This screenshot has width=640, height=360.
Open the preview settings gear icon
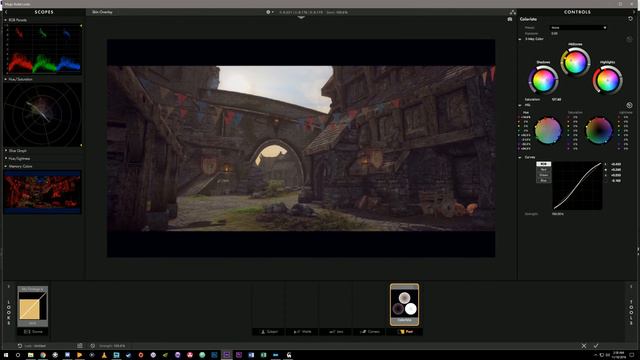pyautogui.click(x=268, y=12)
